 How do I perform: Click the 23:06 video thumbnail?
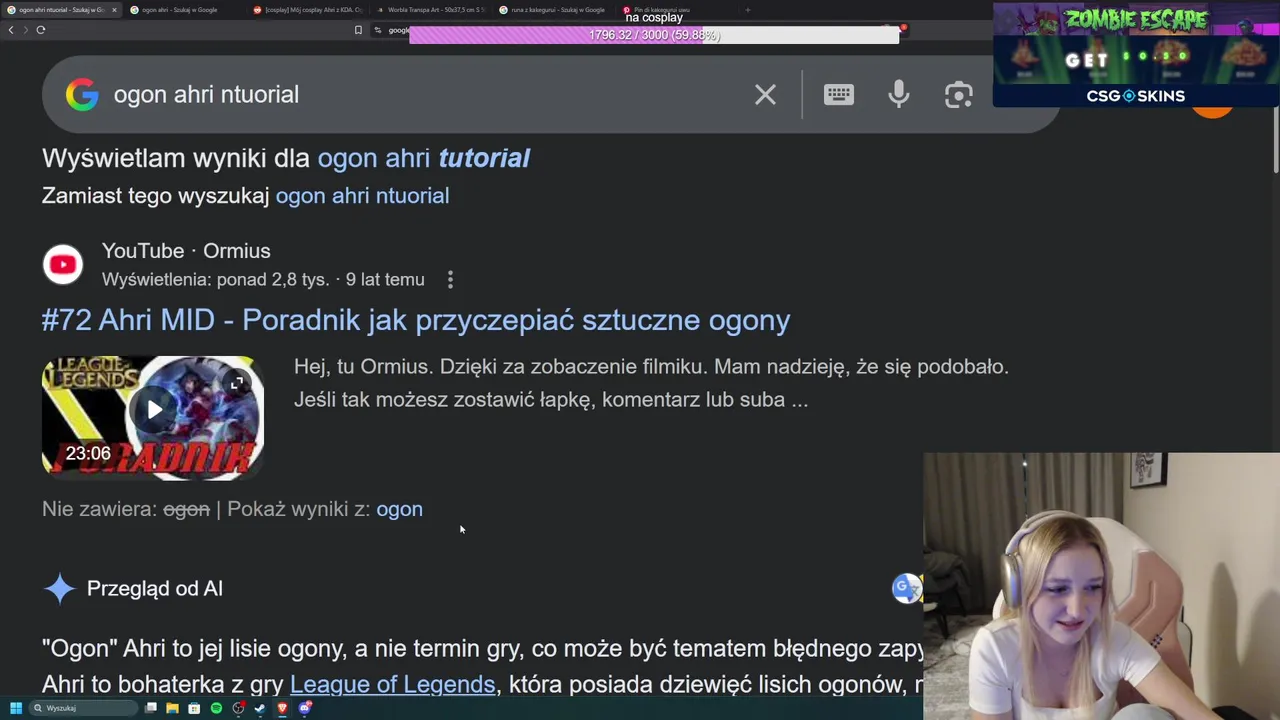click(153, 417)
